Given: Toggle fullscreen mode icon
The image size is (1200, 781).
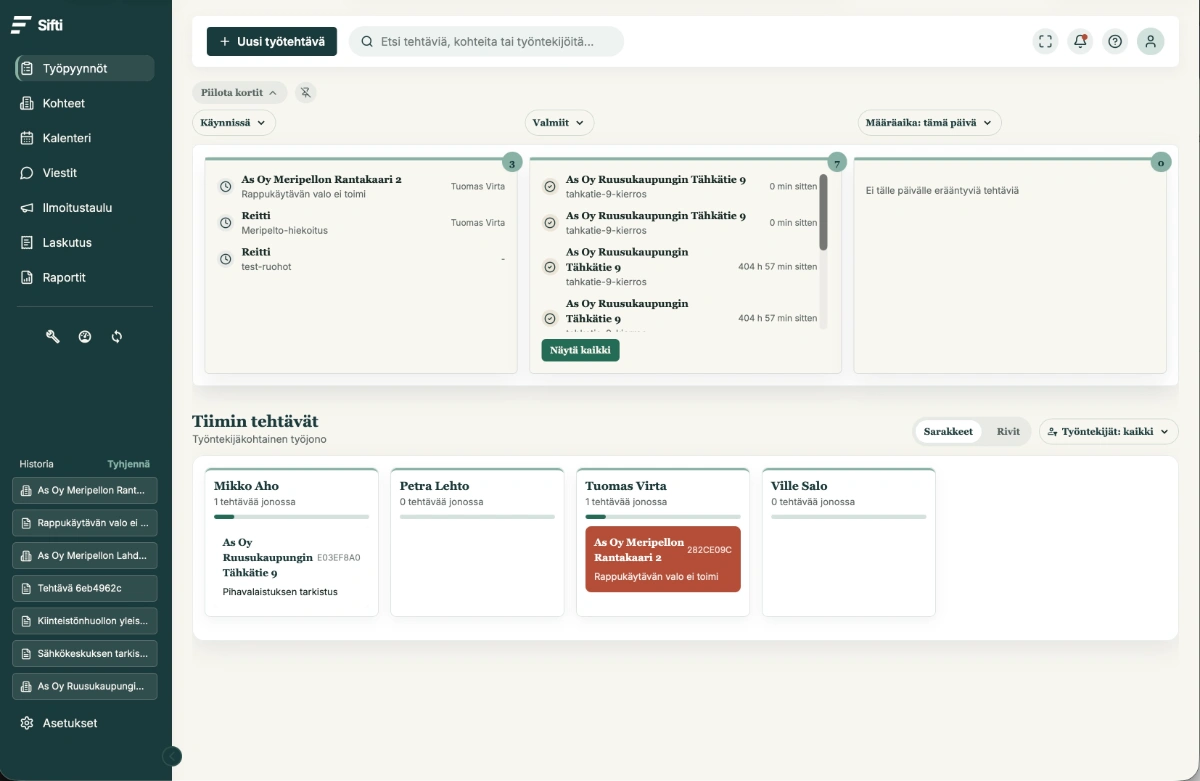Looking at the screenshot, I should (x=1045, y=41).
